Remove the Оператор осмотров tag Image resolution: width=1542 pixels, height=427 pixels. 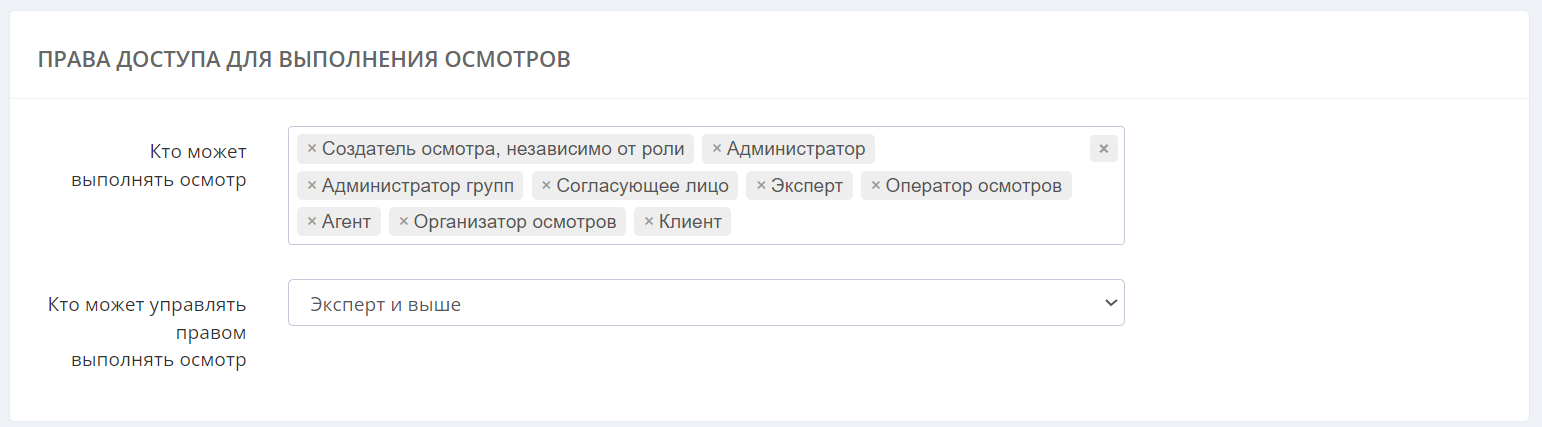coord(876,185)
